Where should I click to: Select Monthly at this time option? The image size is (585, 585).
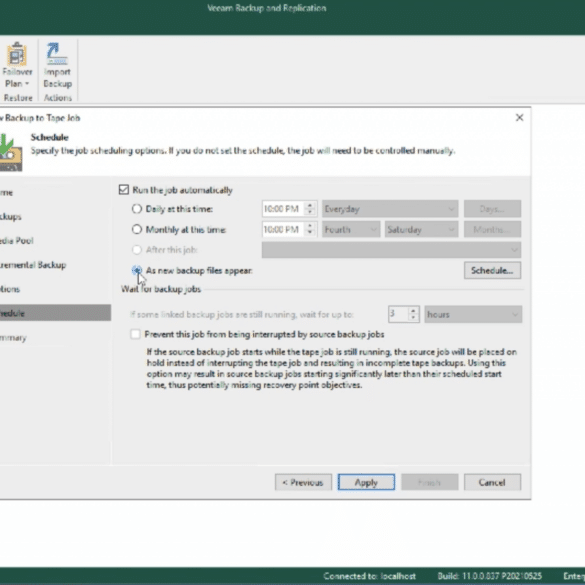tap(137, 229)
